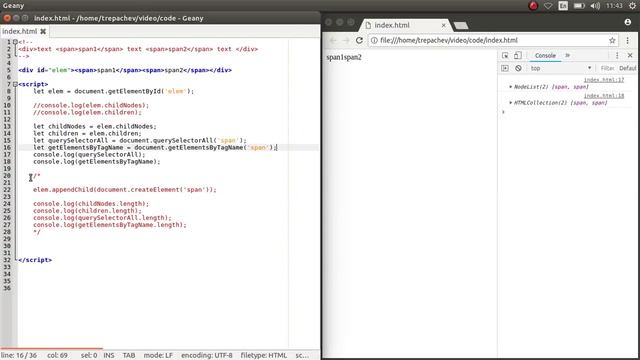Close the index.html document tab in Geany
Viewport: 640px width, 360px height.
tap(43, 31)
